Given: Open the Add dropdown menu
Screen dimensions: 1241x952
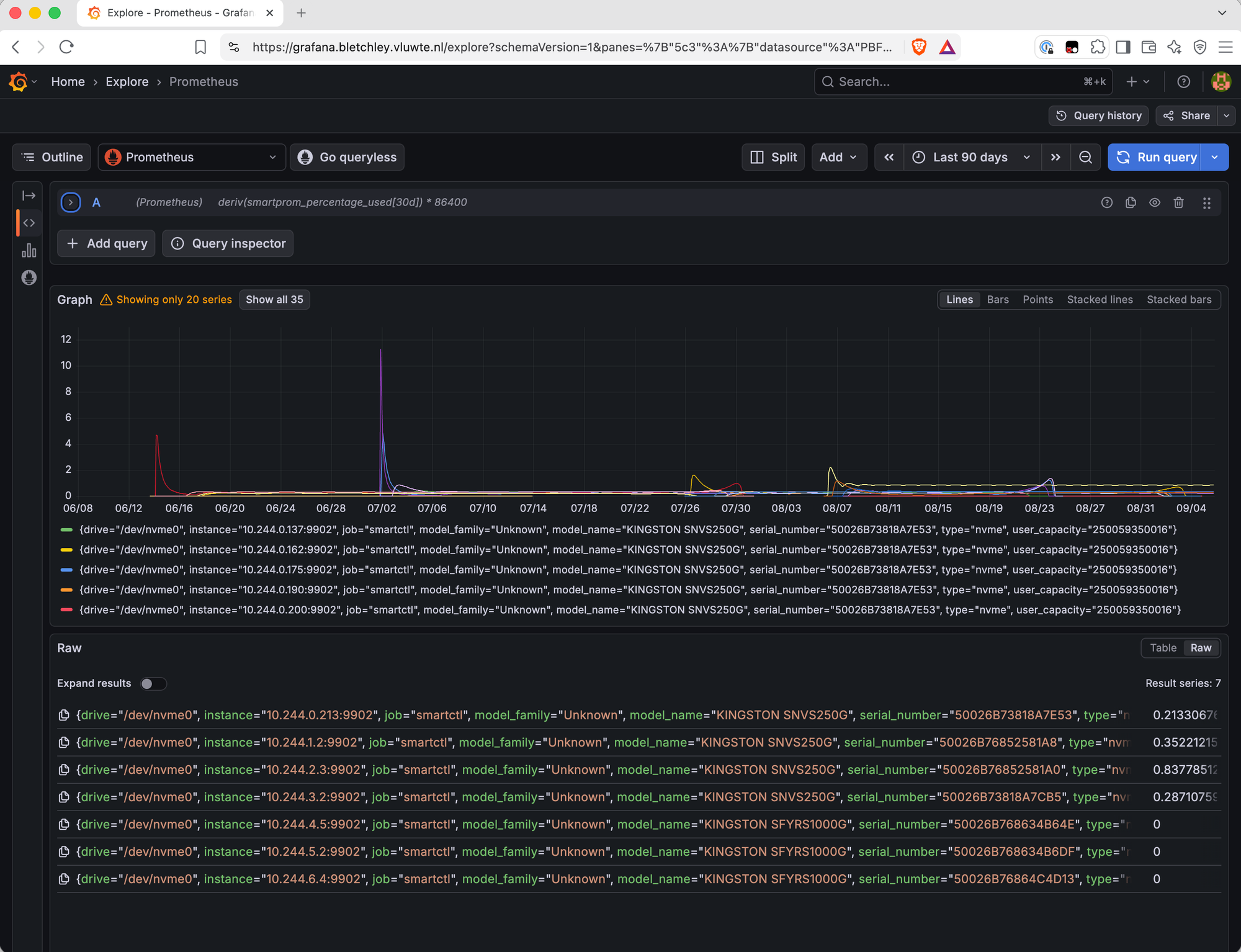Looking at the screenshot, I should [x=838, y=157].
